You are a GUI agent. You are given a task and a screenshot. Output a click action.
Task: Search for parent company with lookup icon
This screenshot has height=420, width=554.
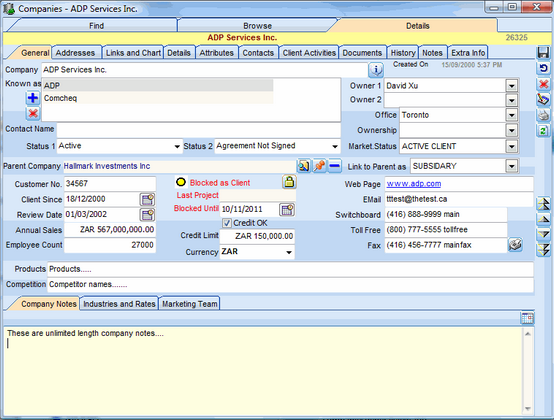(x=303, y=166)
